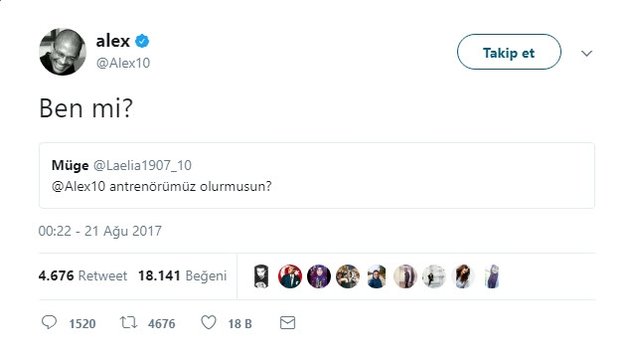Send tweet via envelope message icon

[x=287, y=323]
